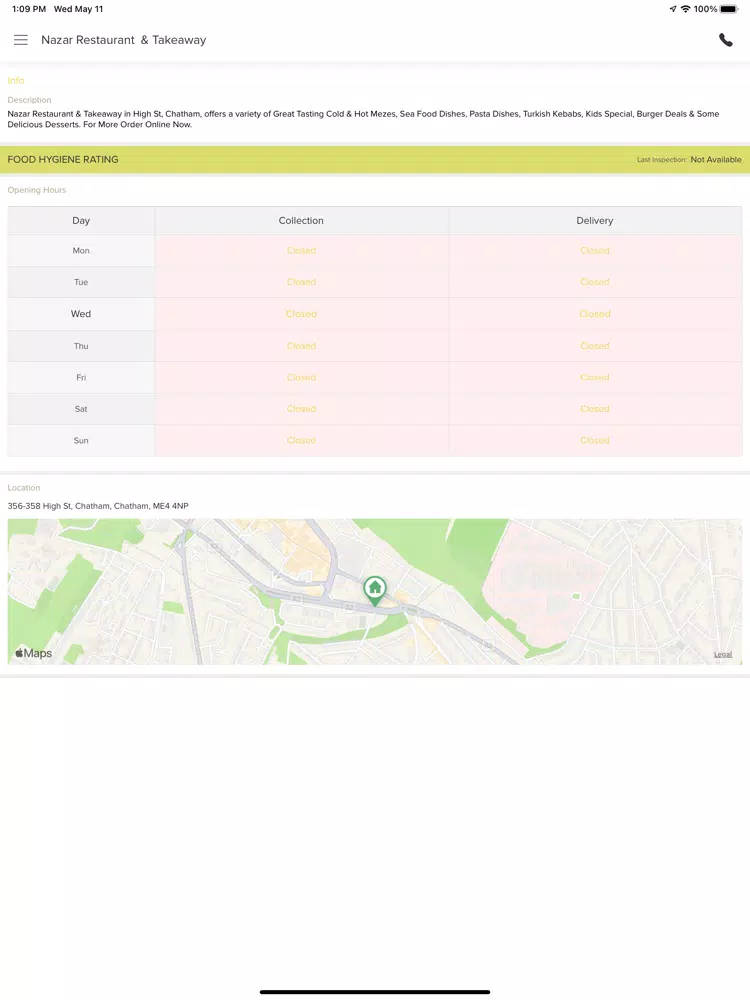The width and height of the screenshot is (750, 1000).
Task: Tap Saturday Delivery Closed cell
Action: click(x=595, y=409)
